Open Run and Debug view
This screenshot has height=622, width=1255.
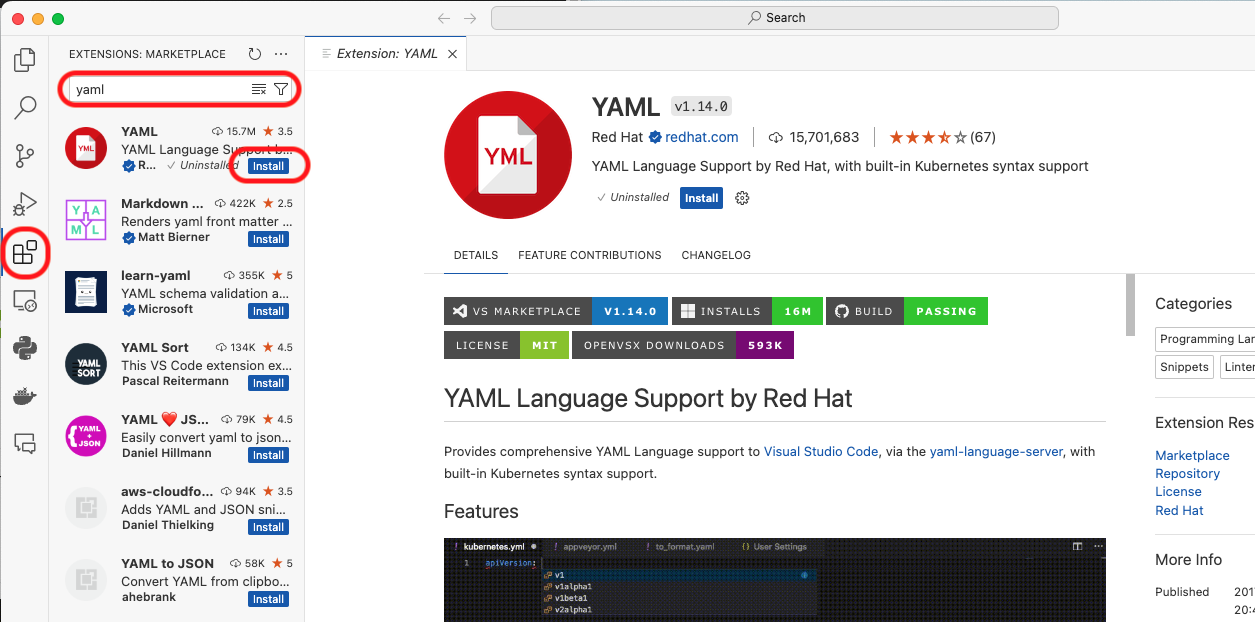(x=25, y=204)
